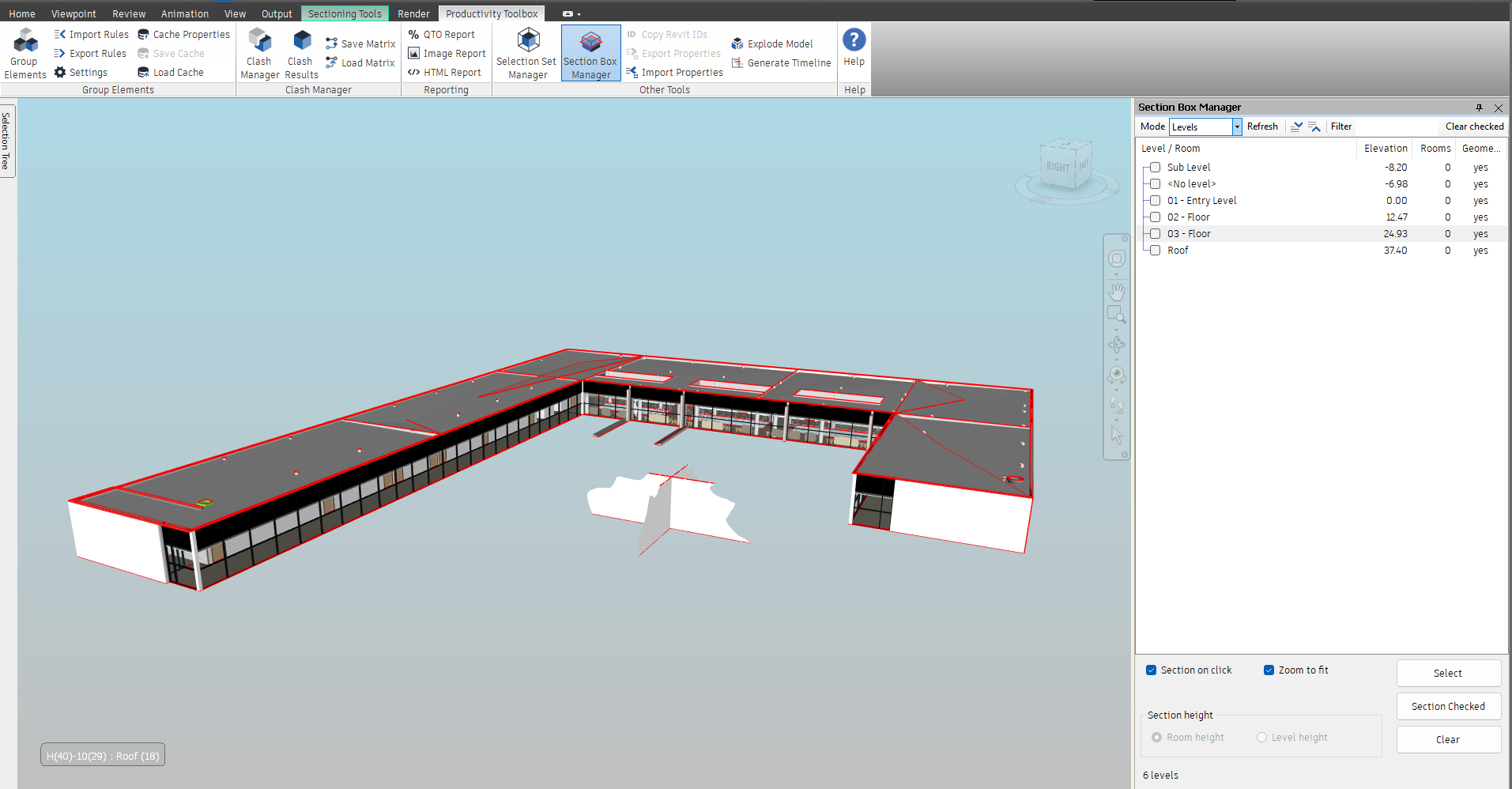Expand the Look Around dropdown arrow

click(x=1116, y=389)
